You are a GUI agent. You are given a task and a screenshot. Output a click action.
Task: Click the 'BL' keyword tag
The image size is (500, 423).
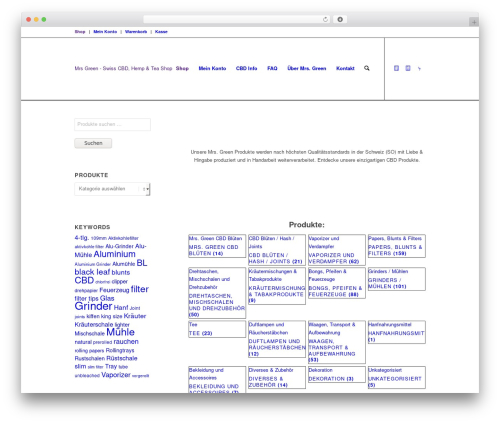[142, 263]
